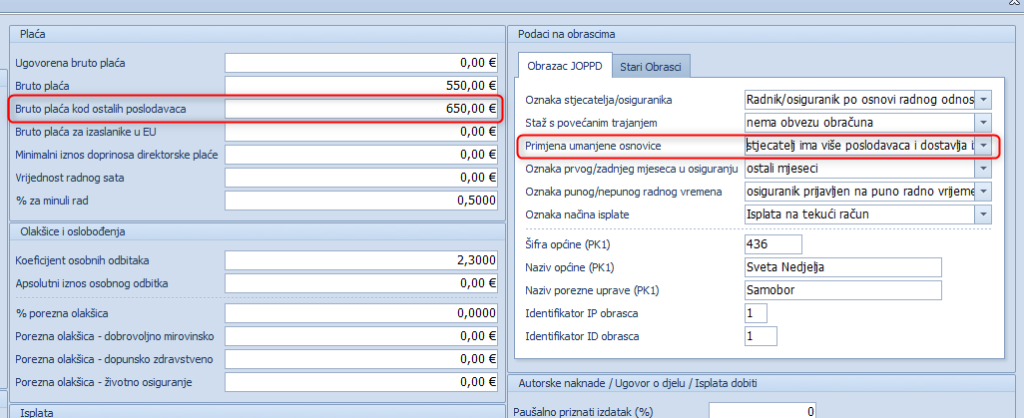1024x418 pixels.
Task: Click Bruto plaća kod ostalih poslodavaca field
Action: pyautogui.click(x=362, y=108)
